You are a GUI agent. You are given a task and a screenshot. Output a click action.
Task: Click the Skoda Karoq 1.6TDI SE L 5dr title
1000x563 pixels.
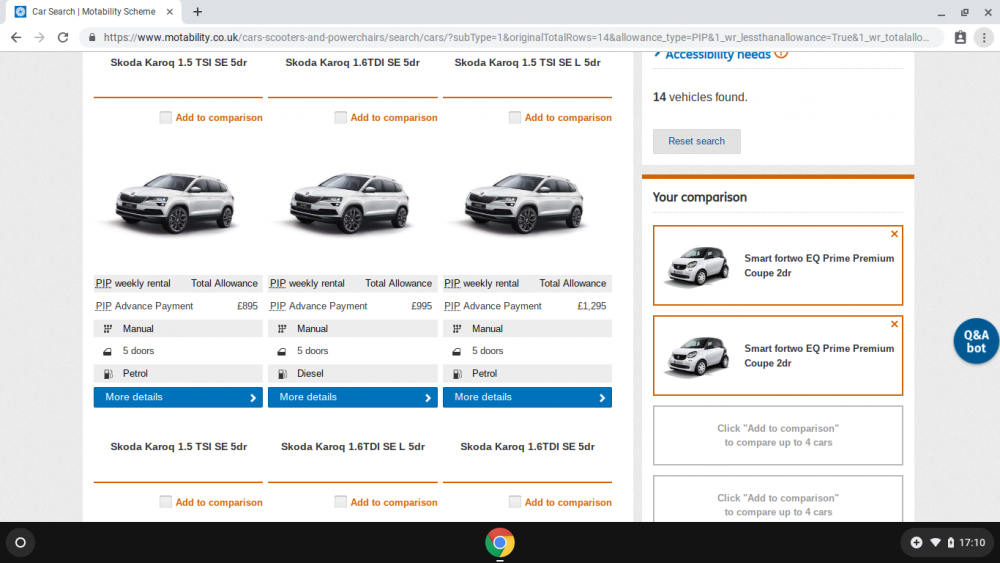353,447
